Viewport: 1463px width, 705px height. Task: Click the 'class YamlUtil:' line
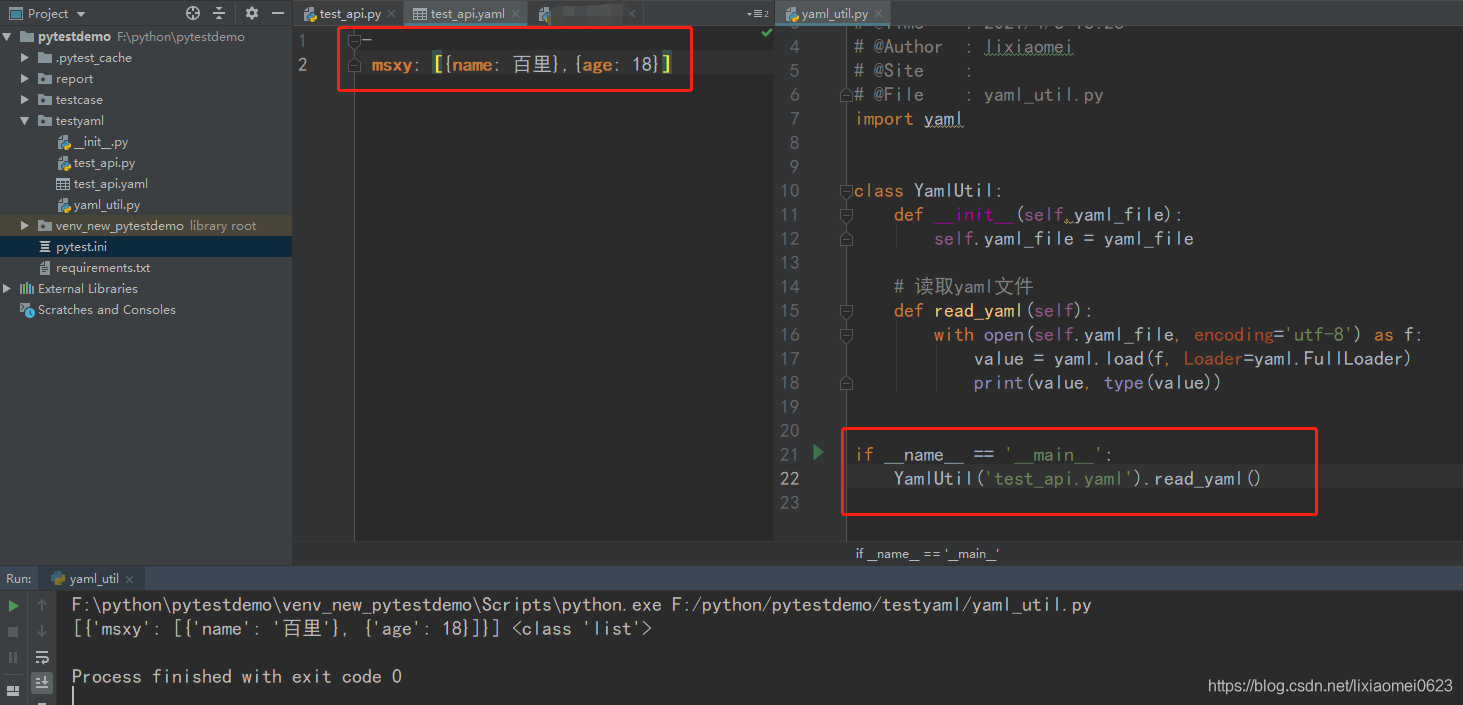928,191
